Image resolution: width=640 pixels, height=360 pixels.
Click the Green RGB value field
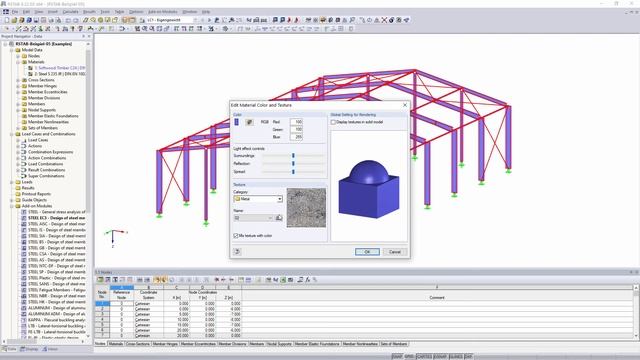(x=296, y=129)
